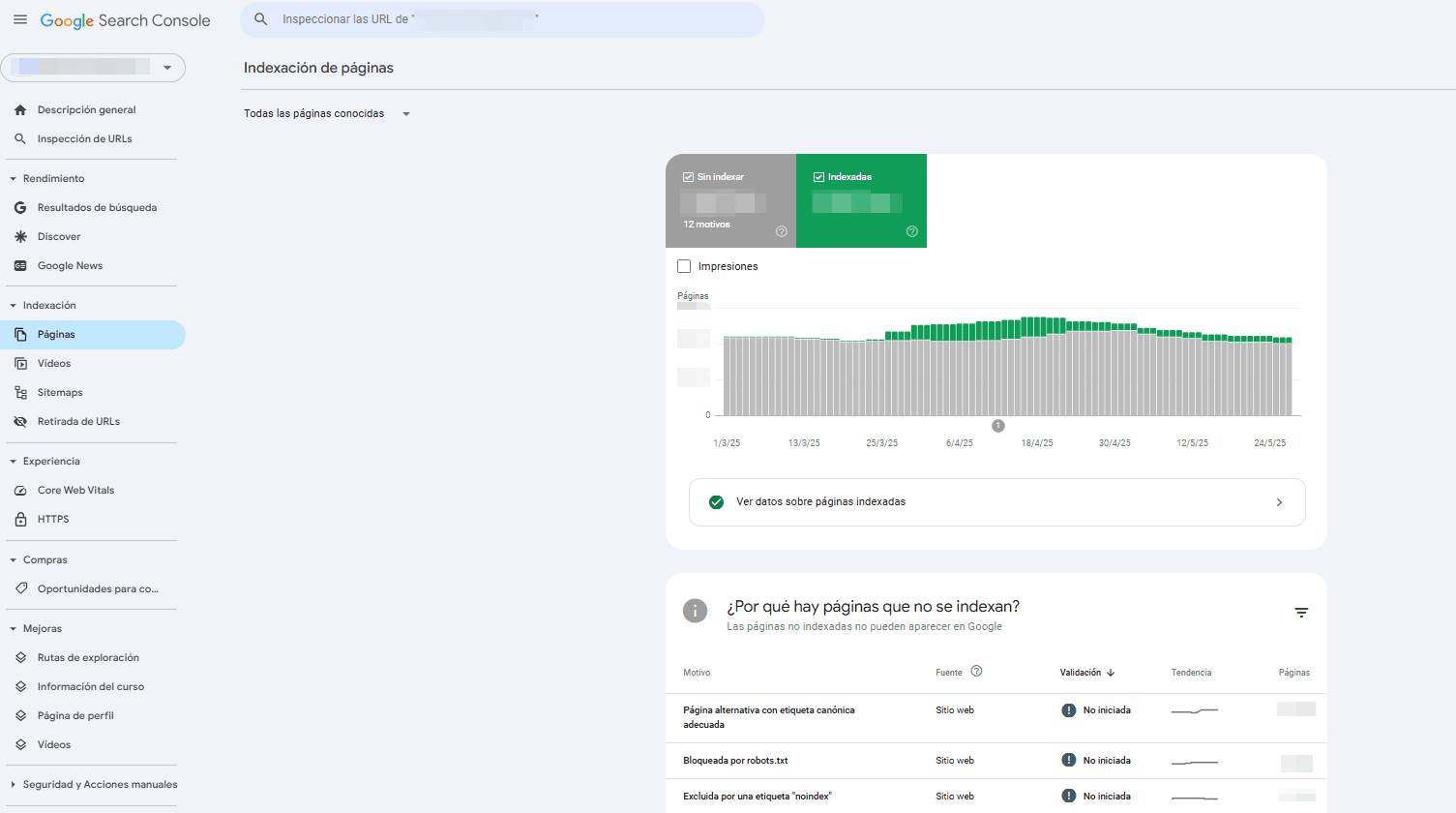Click the help icon next to Fuente
The image size is (1456, 813).
coord(976,672)
